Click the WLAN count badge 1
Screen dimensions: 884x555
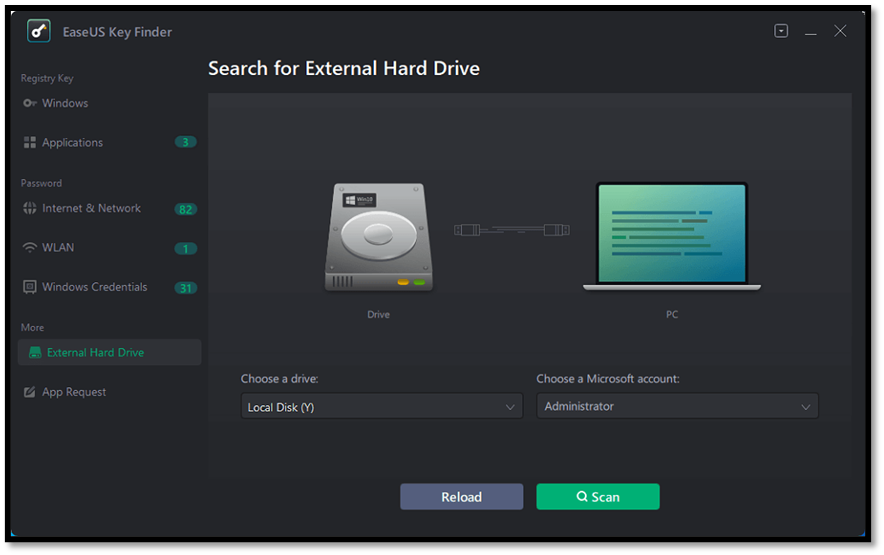tap(185, 249)
